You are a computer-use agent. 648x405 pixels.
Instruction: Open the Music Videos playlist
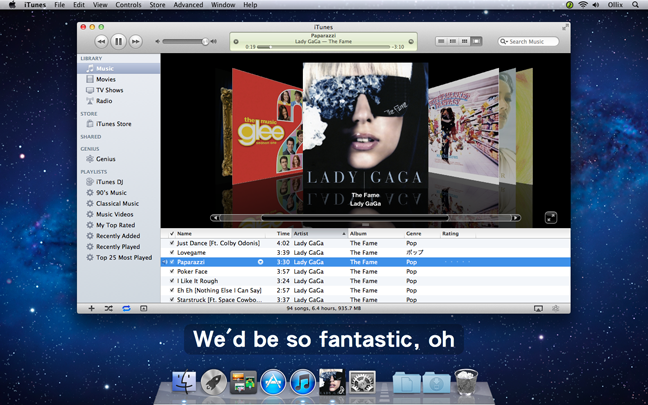pyautogui.click(x=119, y=214)
